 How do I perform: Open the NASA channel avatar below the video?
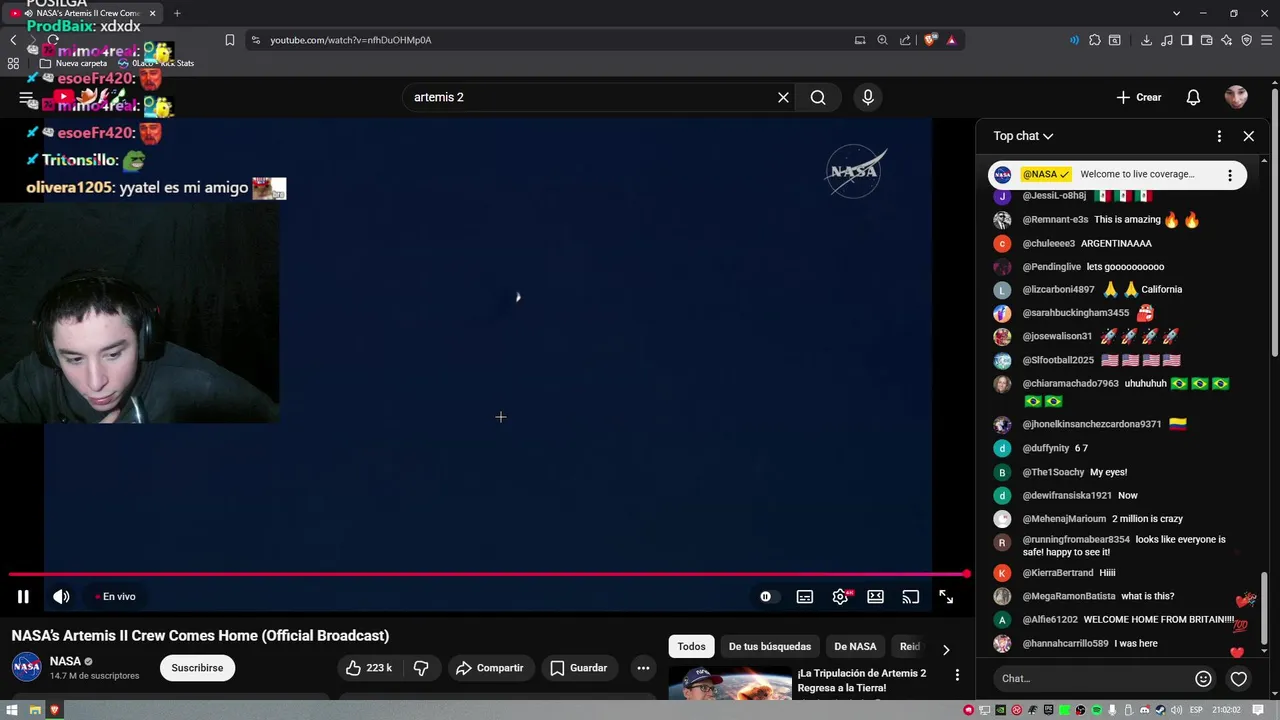(x=26, y=667)
